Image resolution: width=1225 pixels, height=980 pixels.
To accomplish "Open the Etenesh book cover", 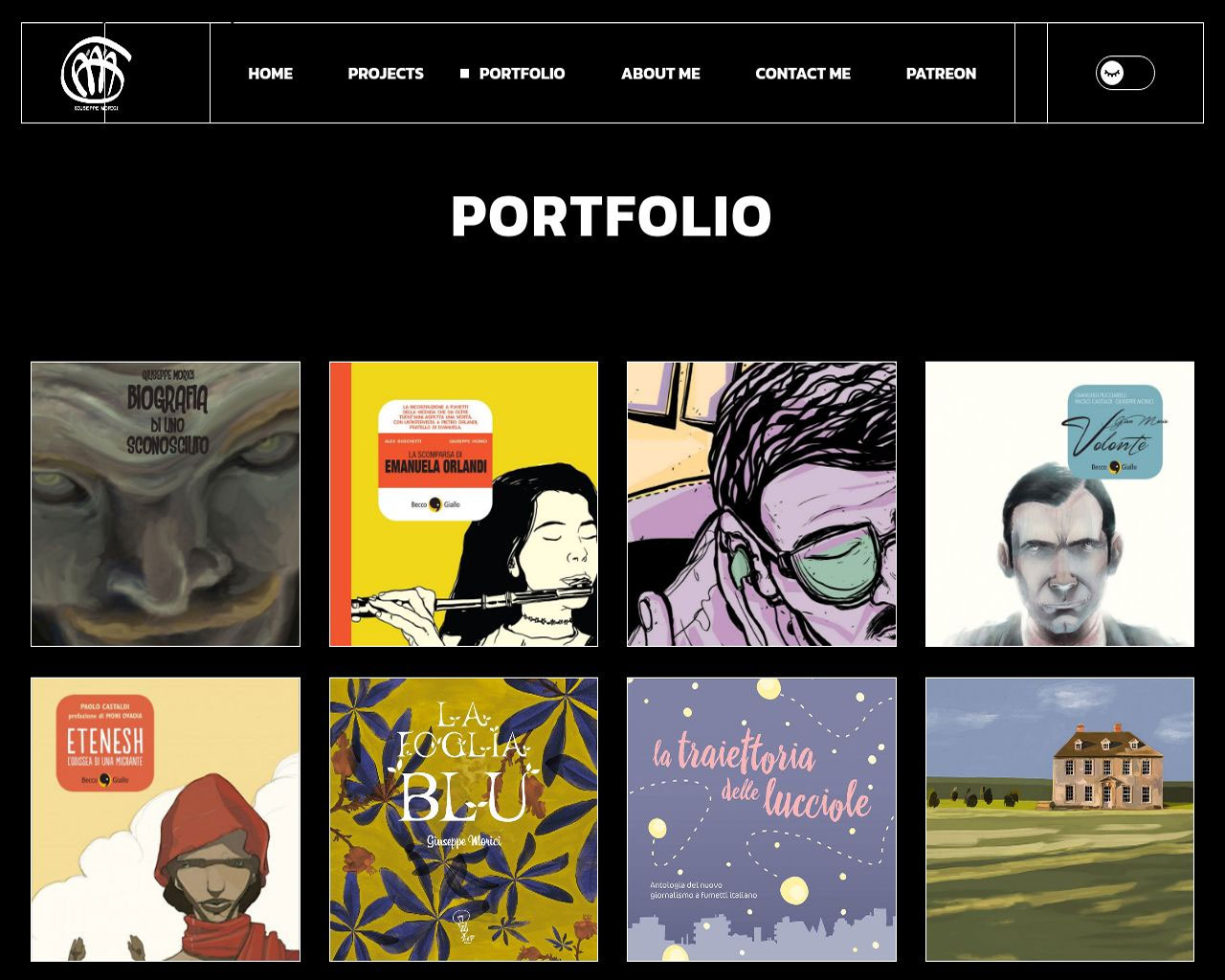I will pos(166,819).
